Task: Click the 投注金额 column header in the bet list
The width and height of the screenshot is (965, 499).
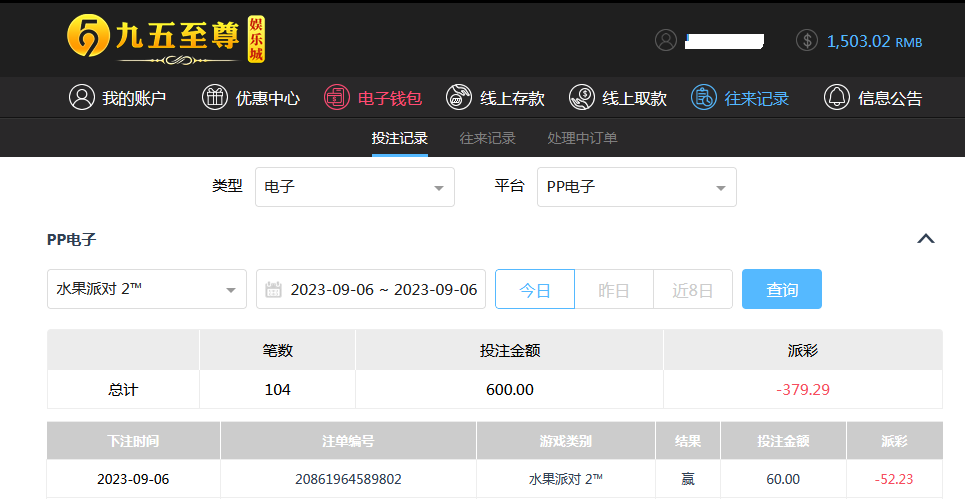Action: (x=783, y=441)
